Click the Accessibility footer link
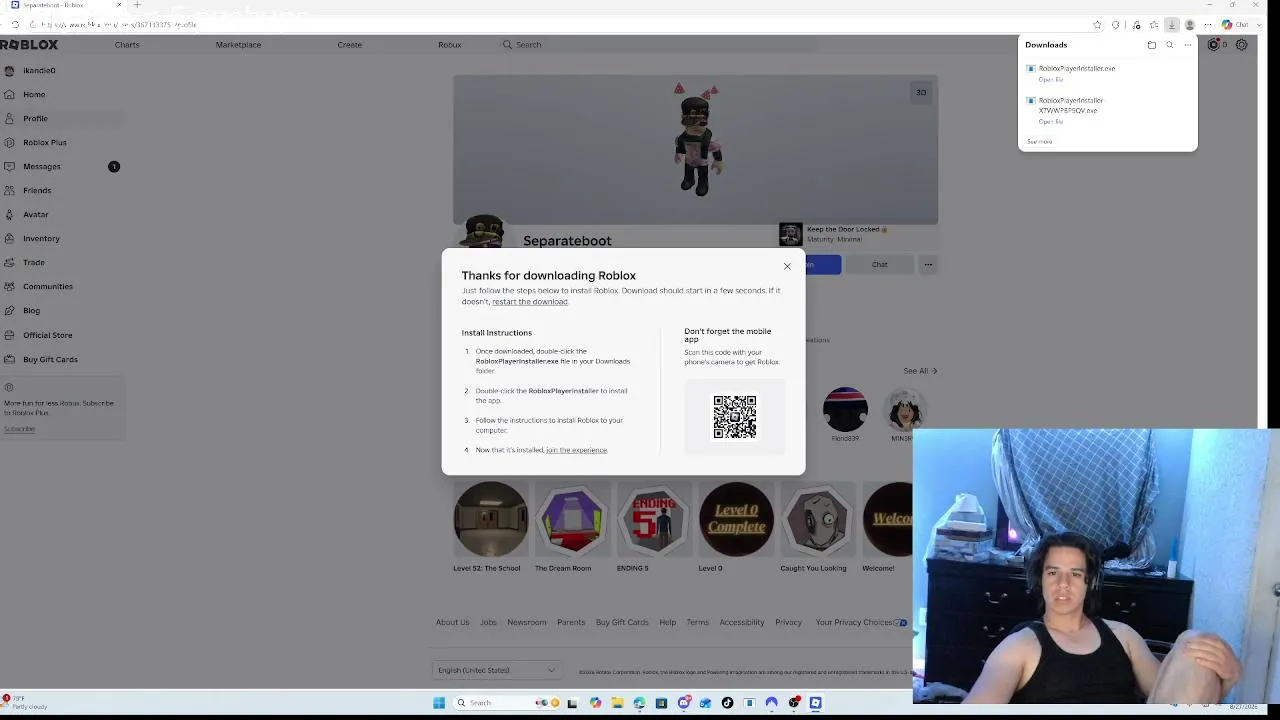The height and width of the screenshot is (720, 1280). (x=742, y=622)
